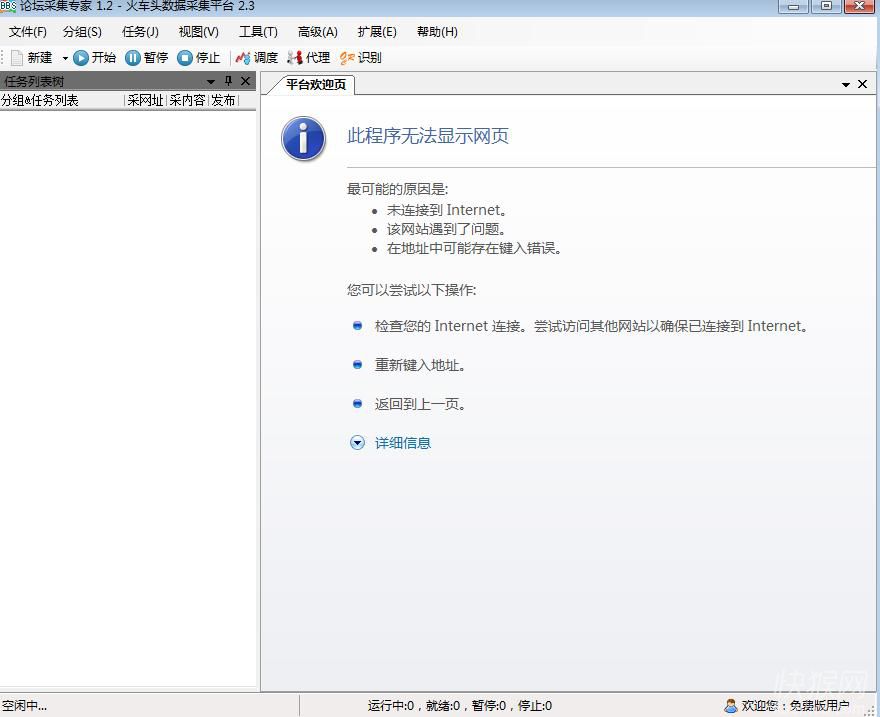Click the 详细信息 link
Screen dimensions: 880x717
pos(403,443)
